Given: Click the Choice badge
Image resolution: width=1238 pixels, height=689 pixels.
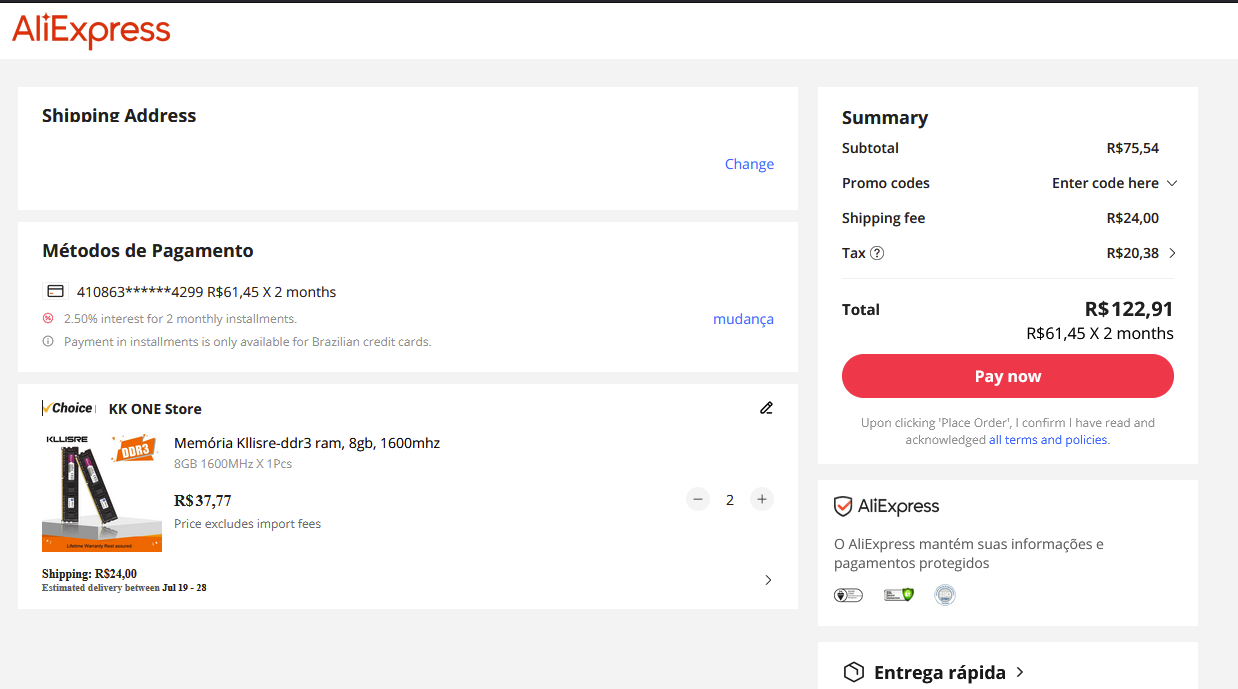Looking at the screenshot, I should [69, 408].
